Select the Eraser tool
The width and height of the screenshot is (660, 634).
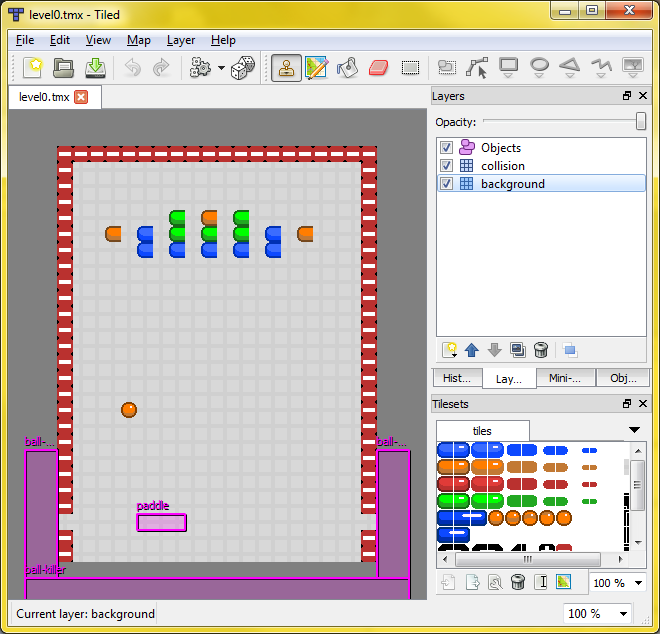pos(378,67)
